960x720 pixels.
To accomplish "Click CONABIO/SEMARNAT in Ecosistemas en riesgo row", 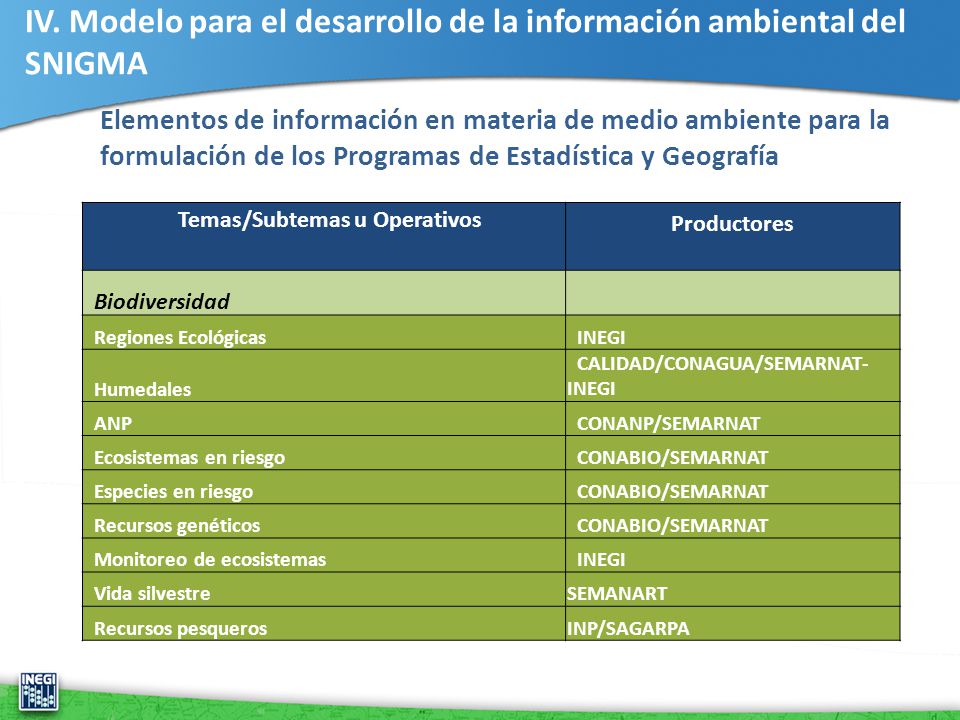I will pyautogui.click(x=733, y=453).
